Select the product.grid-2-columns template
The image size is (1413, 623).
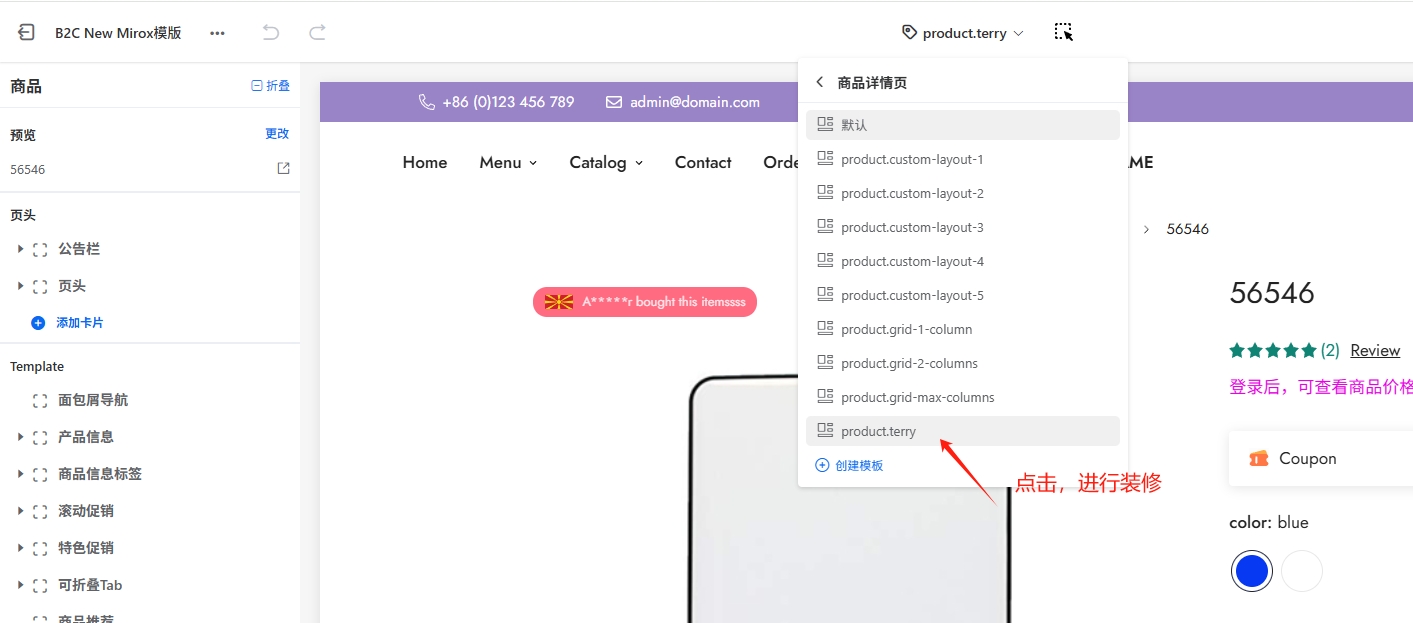[x=909, y=364]
